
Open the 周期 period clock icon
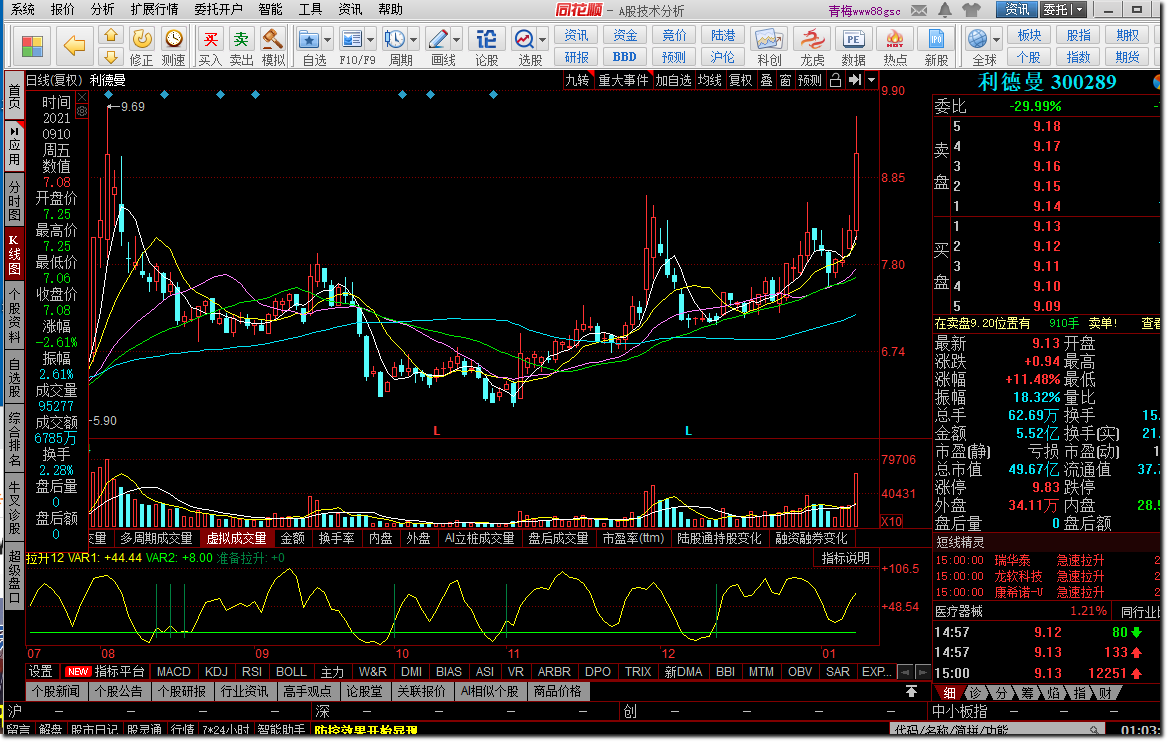click(x=394, y=39)
